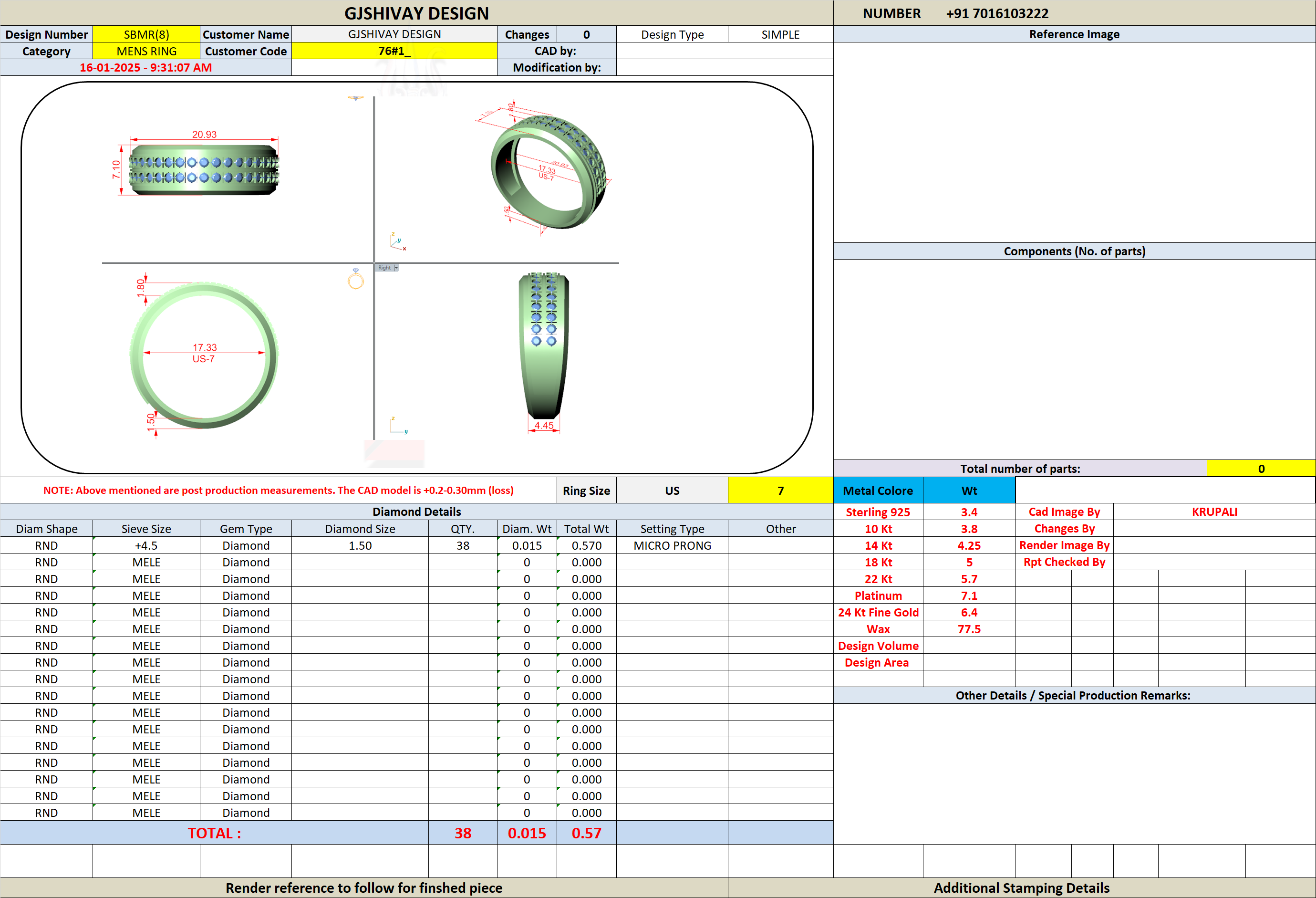Click the Diamond Size value 1.50
The width and height of the screenshot is (1316, 898).
[360, 545]
